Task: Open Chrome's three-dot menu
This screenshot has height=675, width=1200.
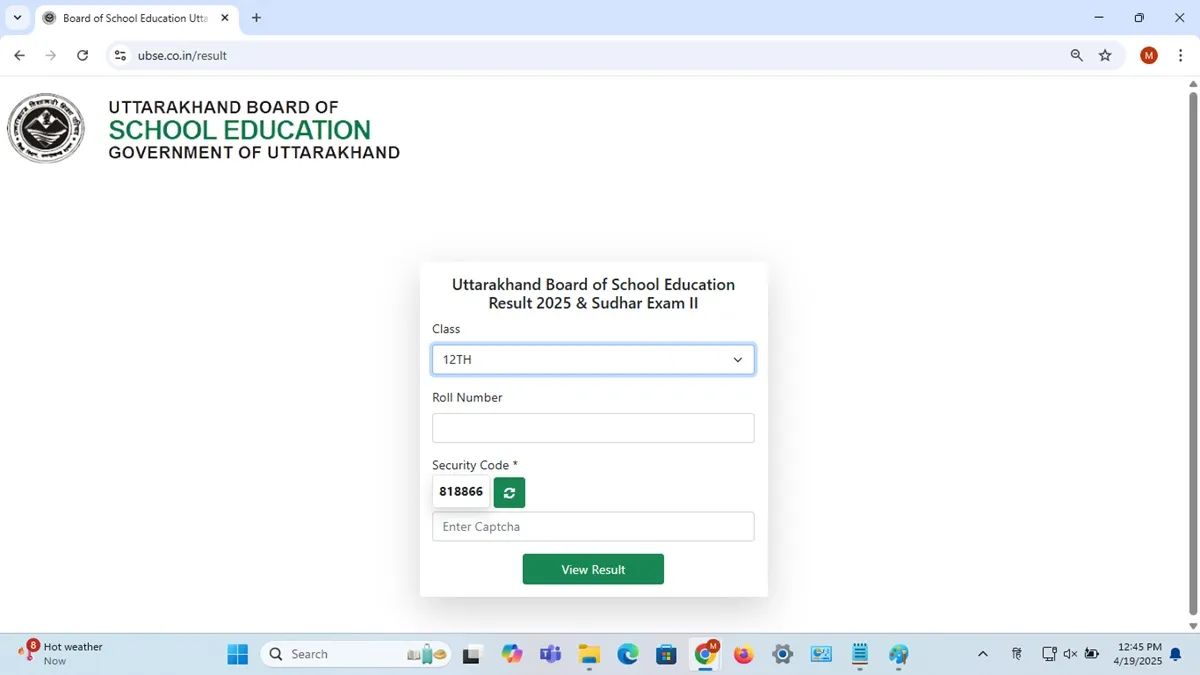Action: click(x=1179, y=56)
